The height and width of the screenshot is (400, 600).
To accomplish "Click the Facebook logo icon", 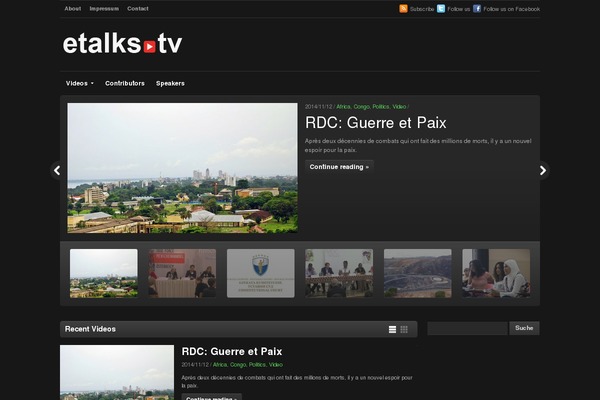I will [477, 8].
